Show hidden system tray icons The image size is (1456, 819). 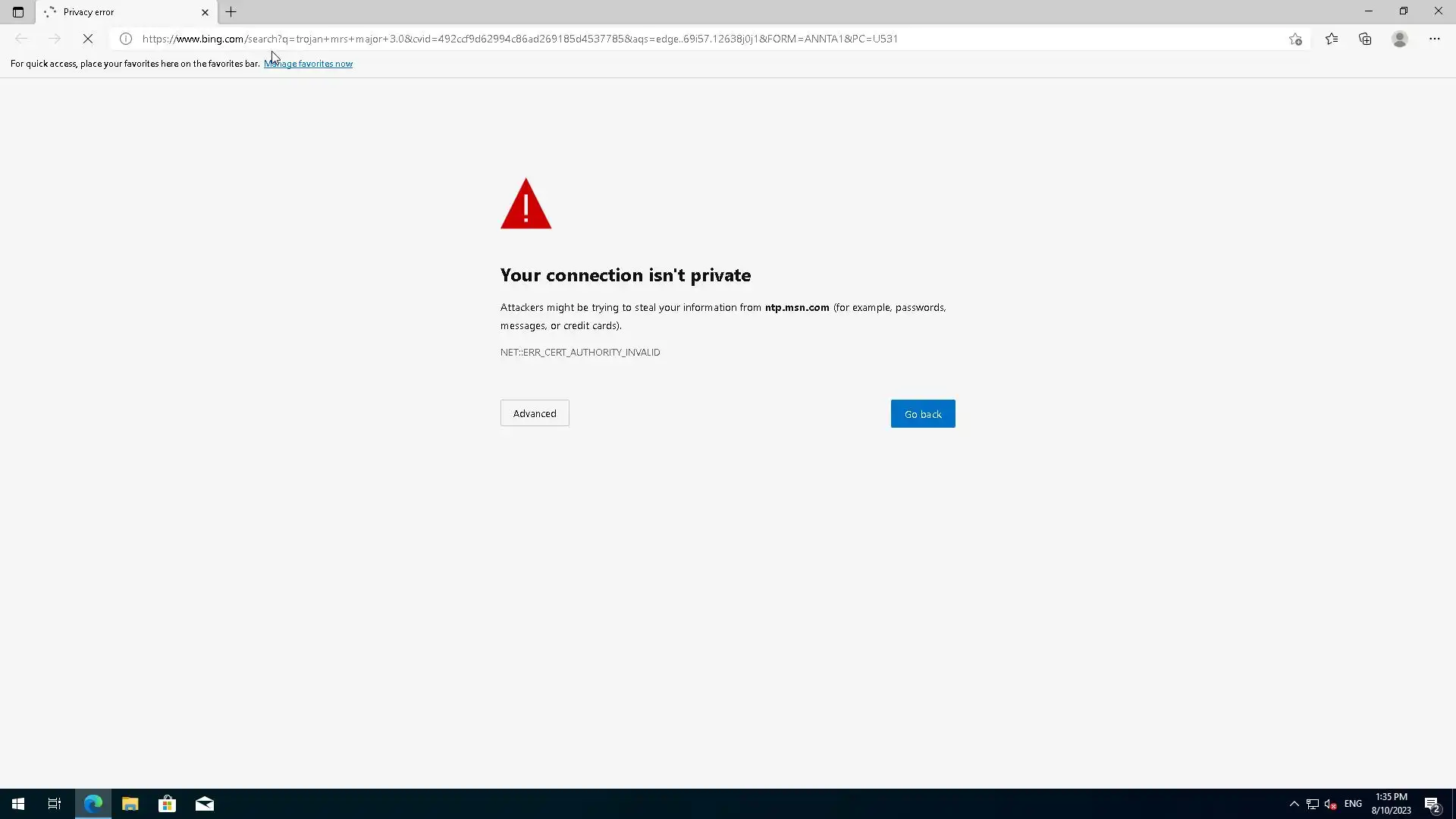tap(1294, 804)
